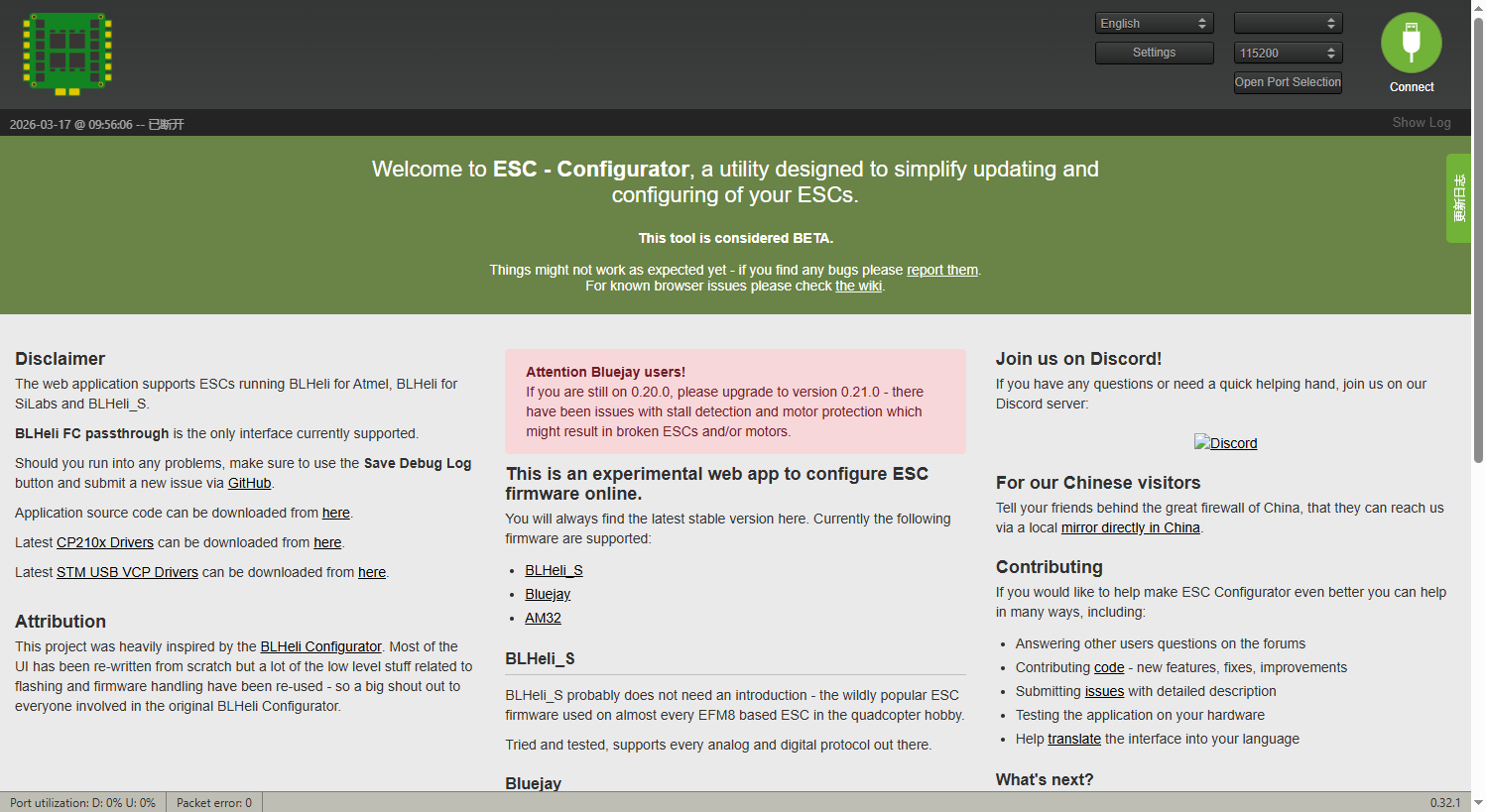The width and height of the screenshot is (1486, 812).
Task: Open the 115200 baud rate dropdown
Action: pos(1287,53)
